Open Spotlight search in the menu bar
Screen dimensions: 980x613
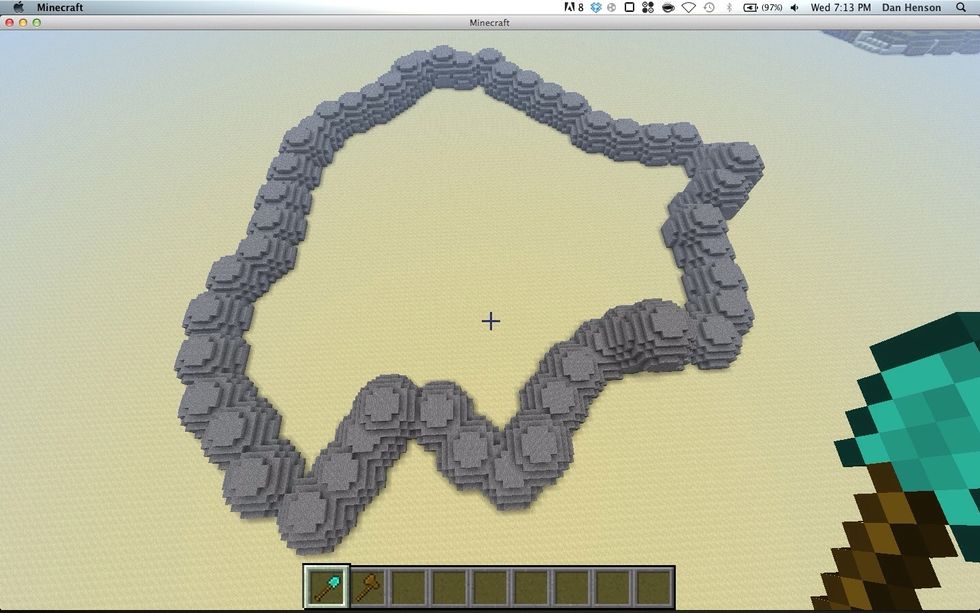point(961,7)
